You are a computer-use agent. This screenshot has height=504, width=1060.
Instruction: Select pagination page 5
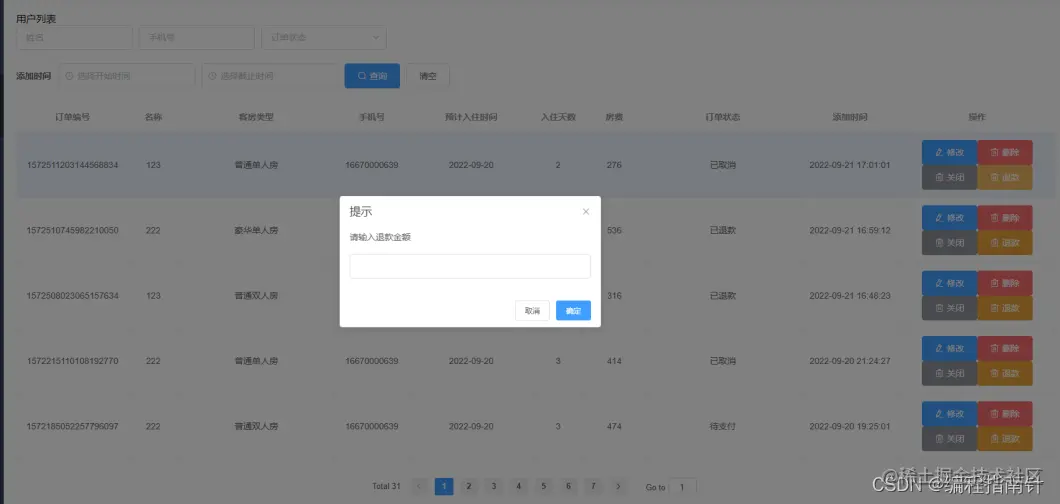coord(544,486)
